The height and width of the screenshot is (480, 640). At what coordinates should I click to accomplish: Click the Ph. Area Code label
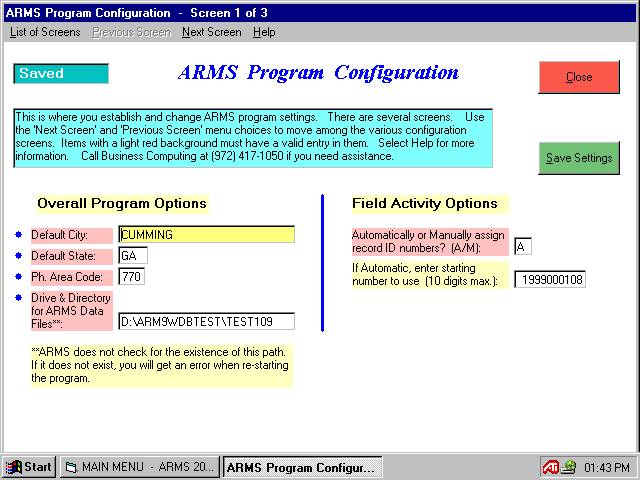(71, 277)
